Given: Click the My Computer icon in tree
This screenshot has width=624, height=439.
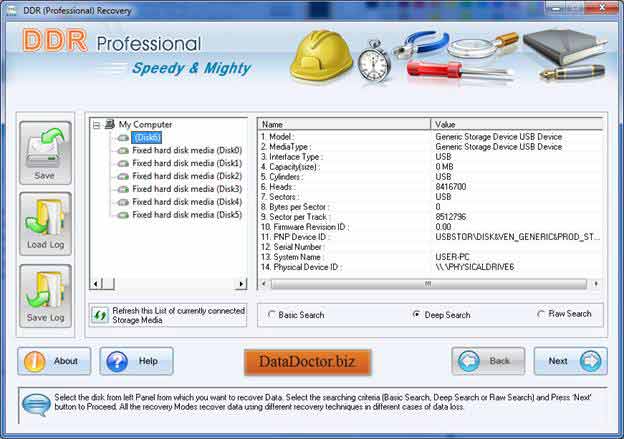Looking at the screenshot, I should [110, 125].
